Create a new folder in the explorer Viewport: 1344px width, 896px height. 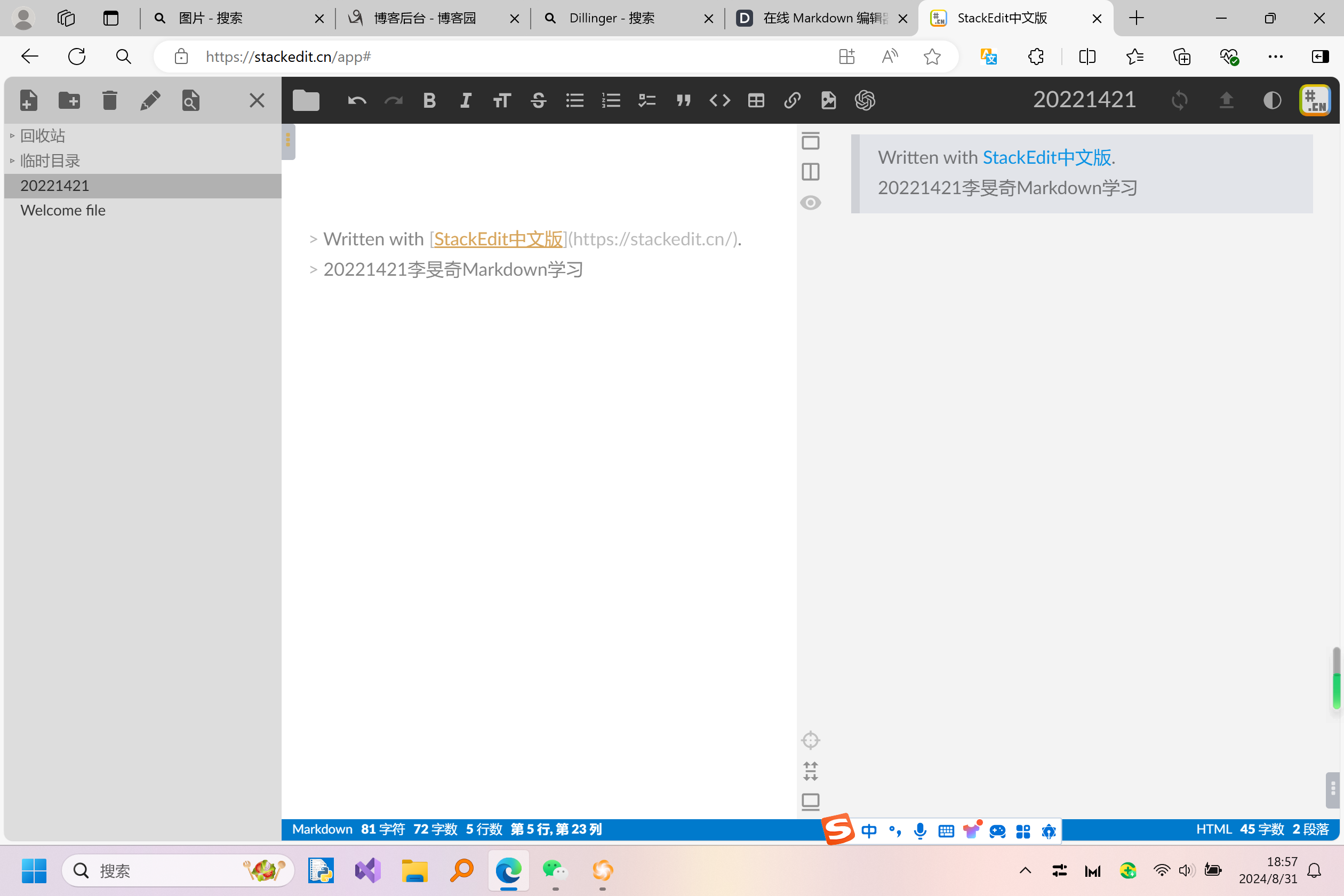tap(70, 101)
